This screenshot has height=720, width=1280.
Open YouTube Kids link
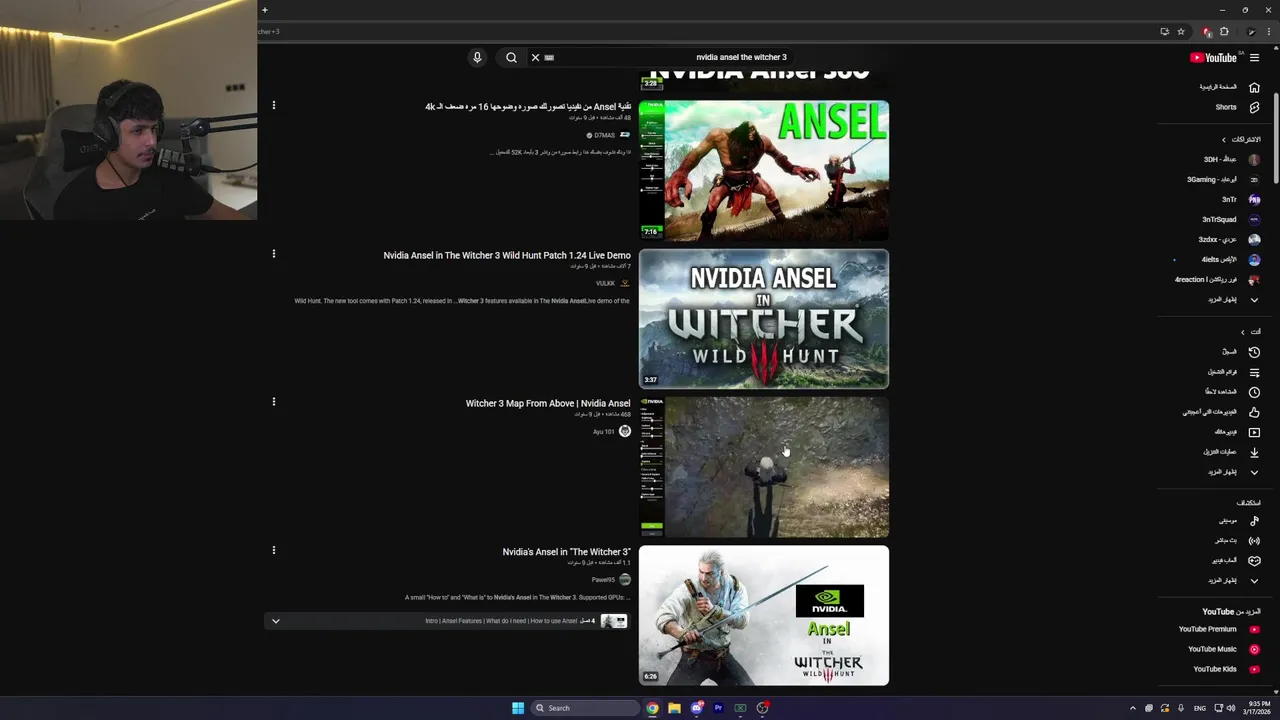(x=1226, y=669)
